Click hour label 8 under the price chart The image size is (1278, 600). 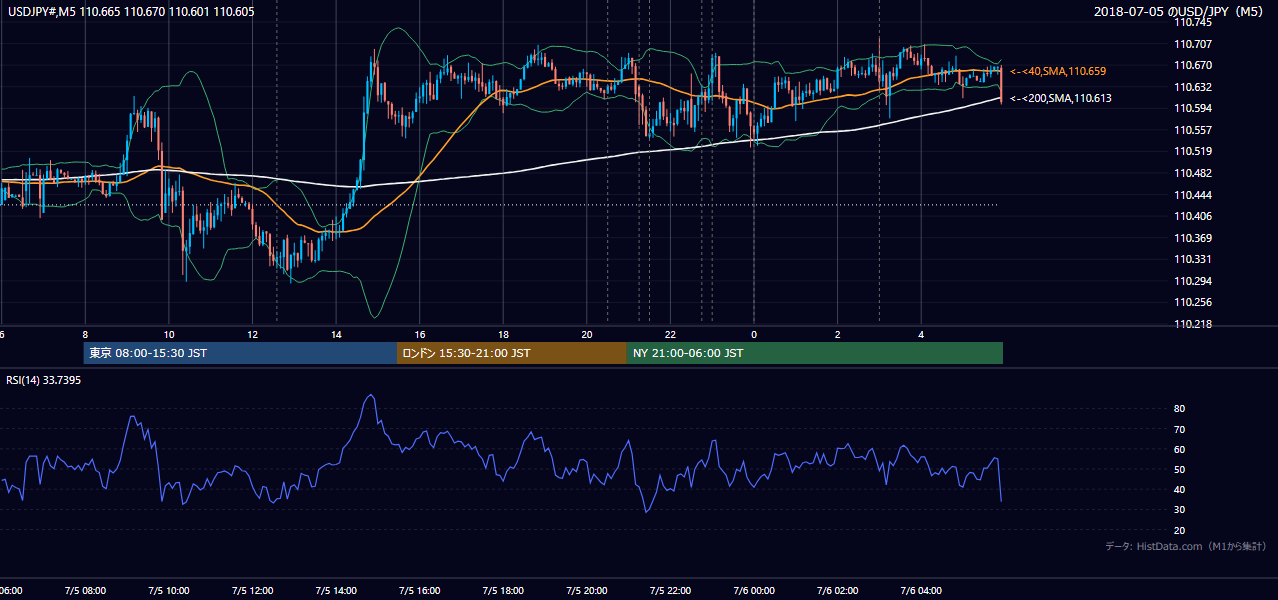click(85, 334)
